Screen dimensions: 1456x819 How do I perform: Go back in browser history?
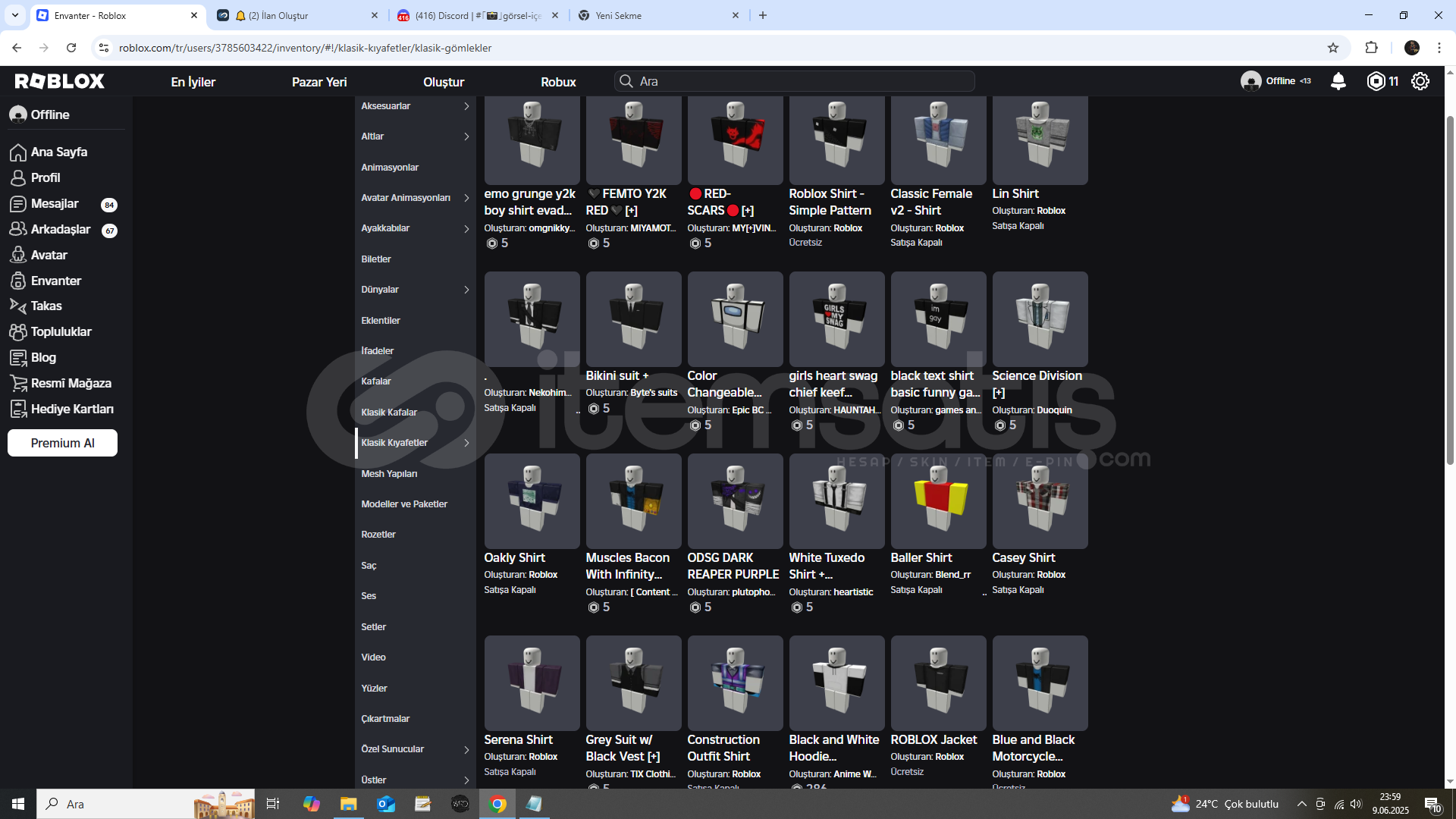(x=17, y=48)
